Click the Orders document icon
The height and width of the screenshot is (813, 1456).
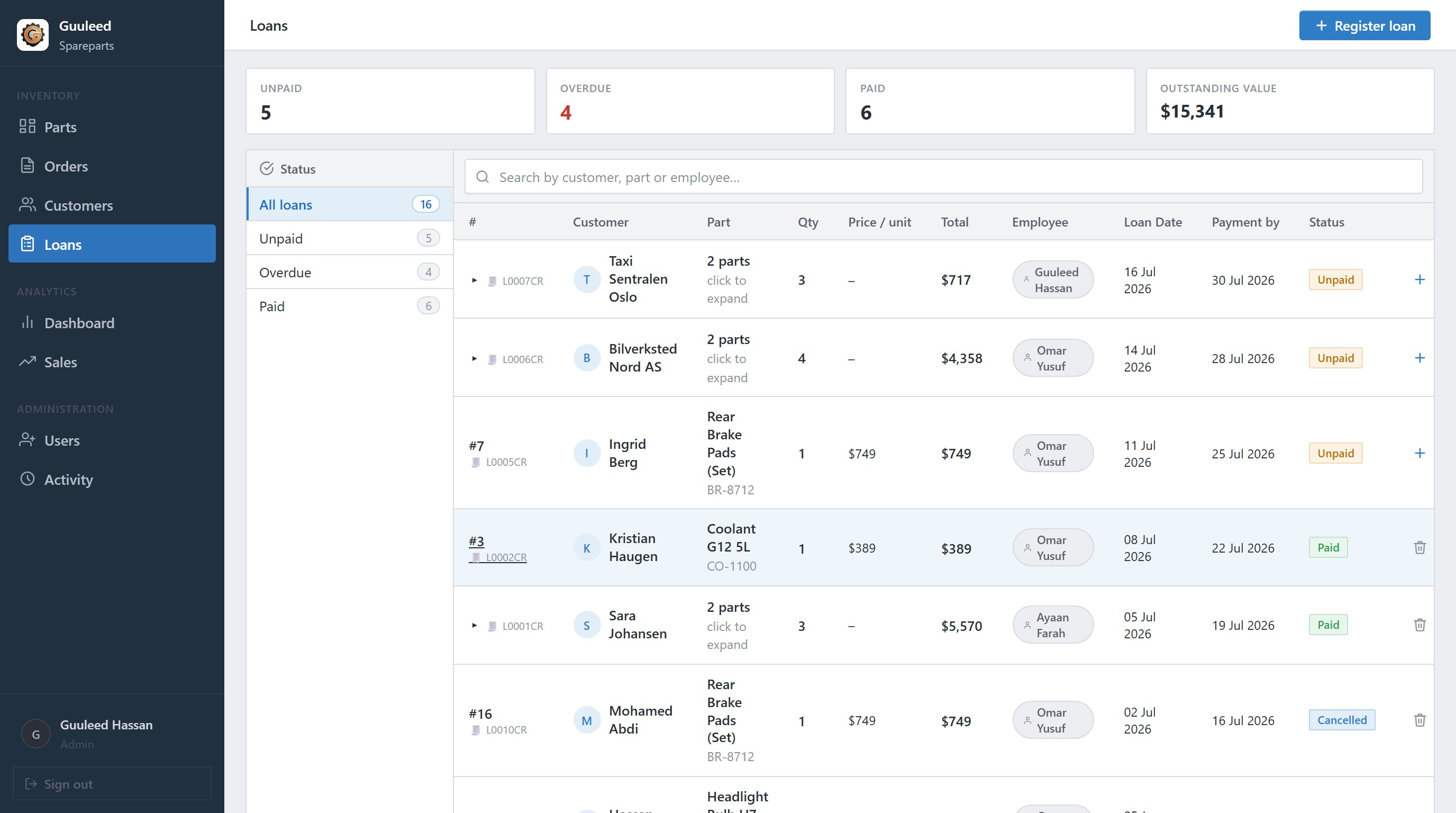click(x=27, y=165)
